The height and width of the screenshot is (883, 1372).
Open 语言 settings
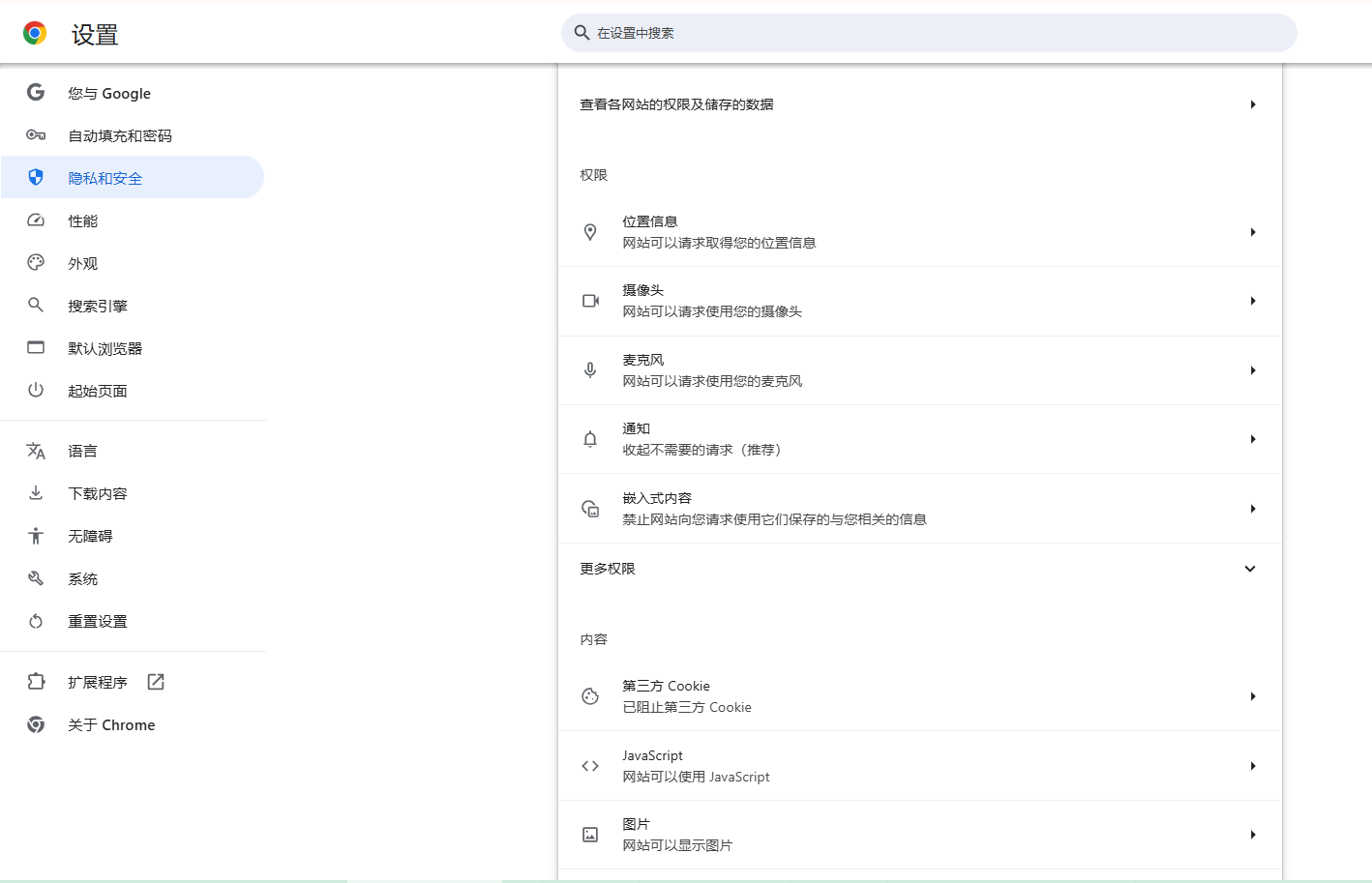[133, 451]
